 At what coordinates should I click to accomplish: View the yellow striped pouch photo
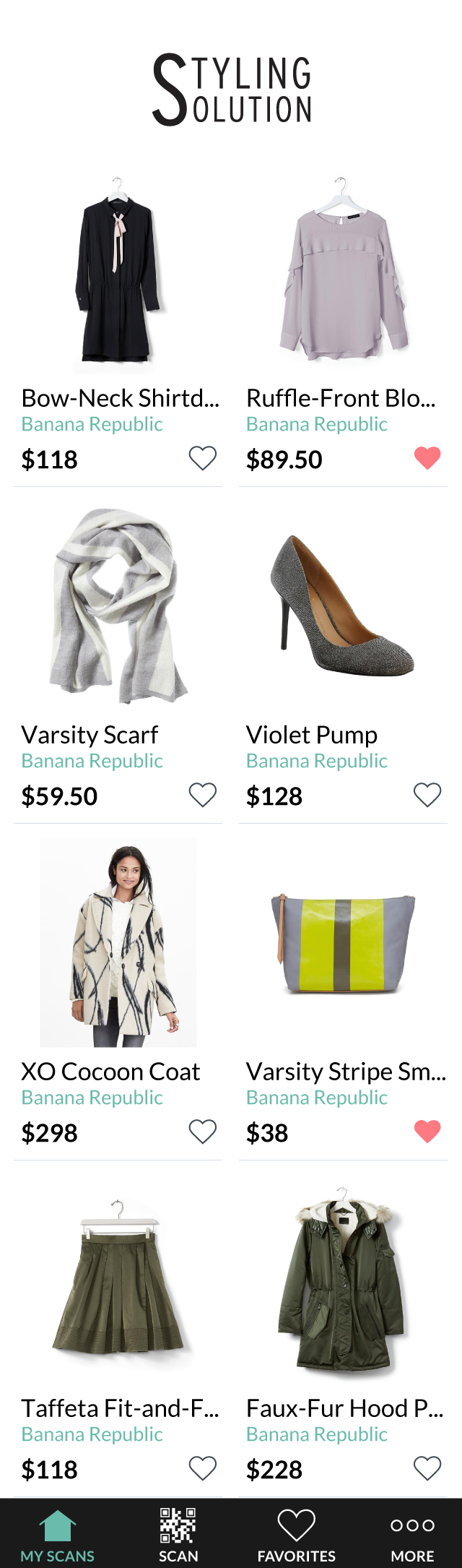pos(343,943)
